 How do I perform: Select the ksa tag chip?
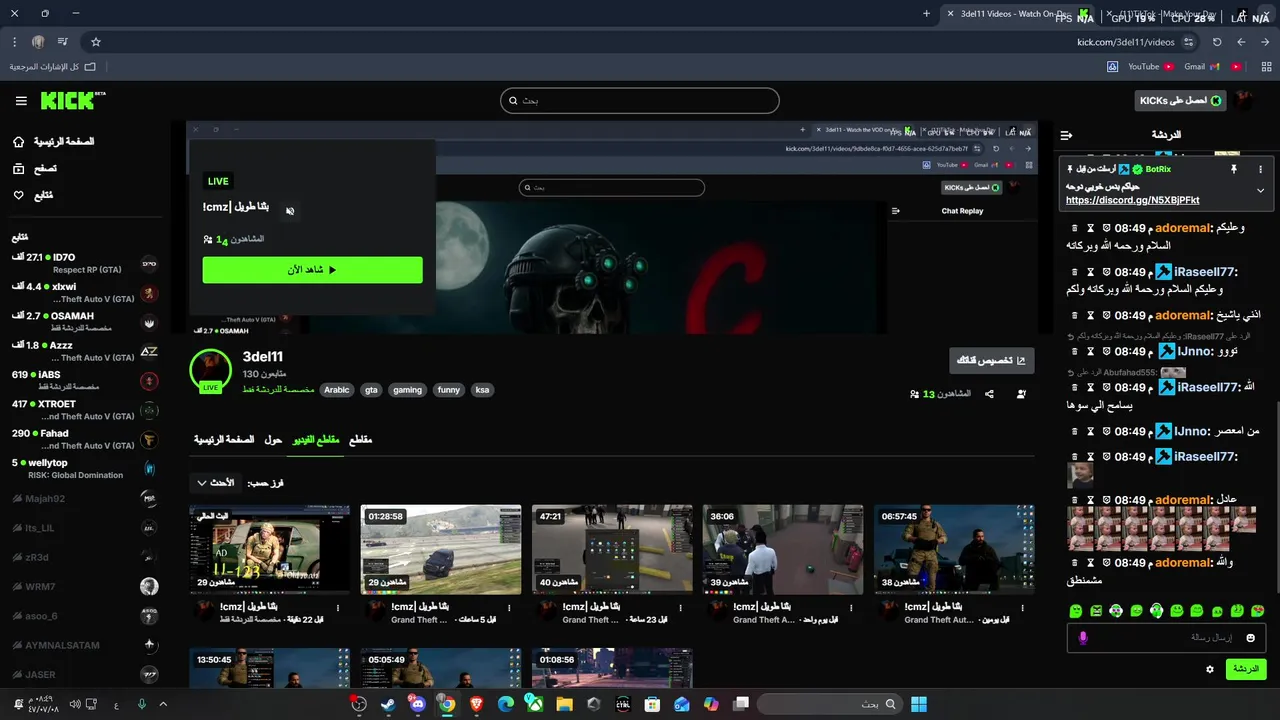[482, 390]
